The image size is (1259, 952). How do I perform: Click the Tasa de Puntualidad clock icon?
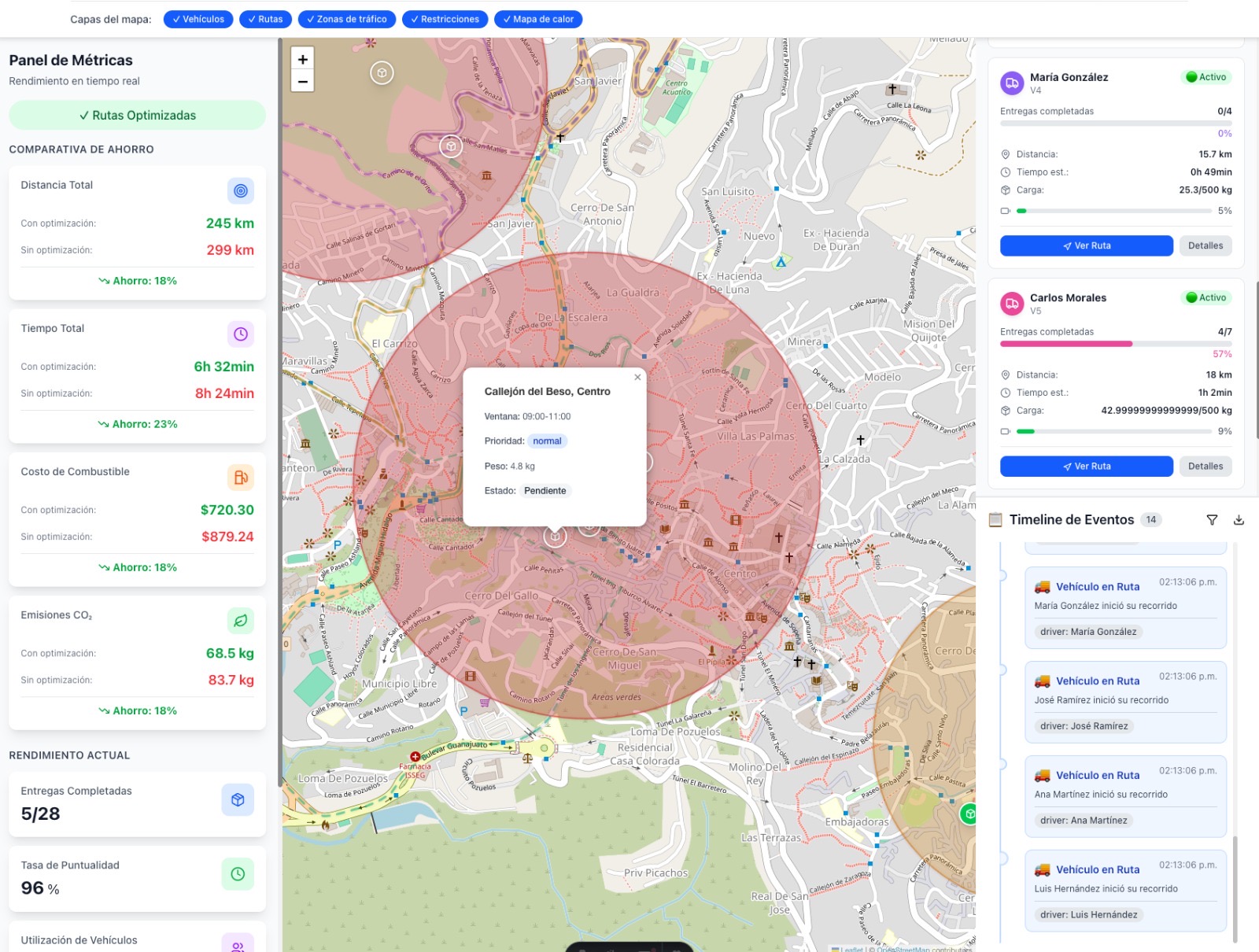[x=238, y=873]
